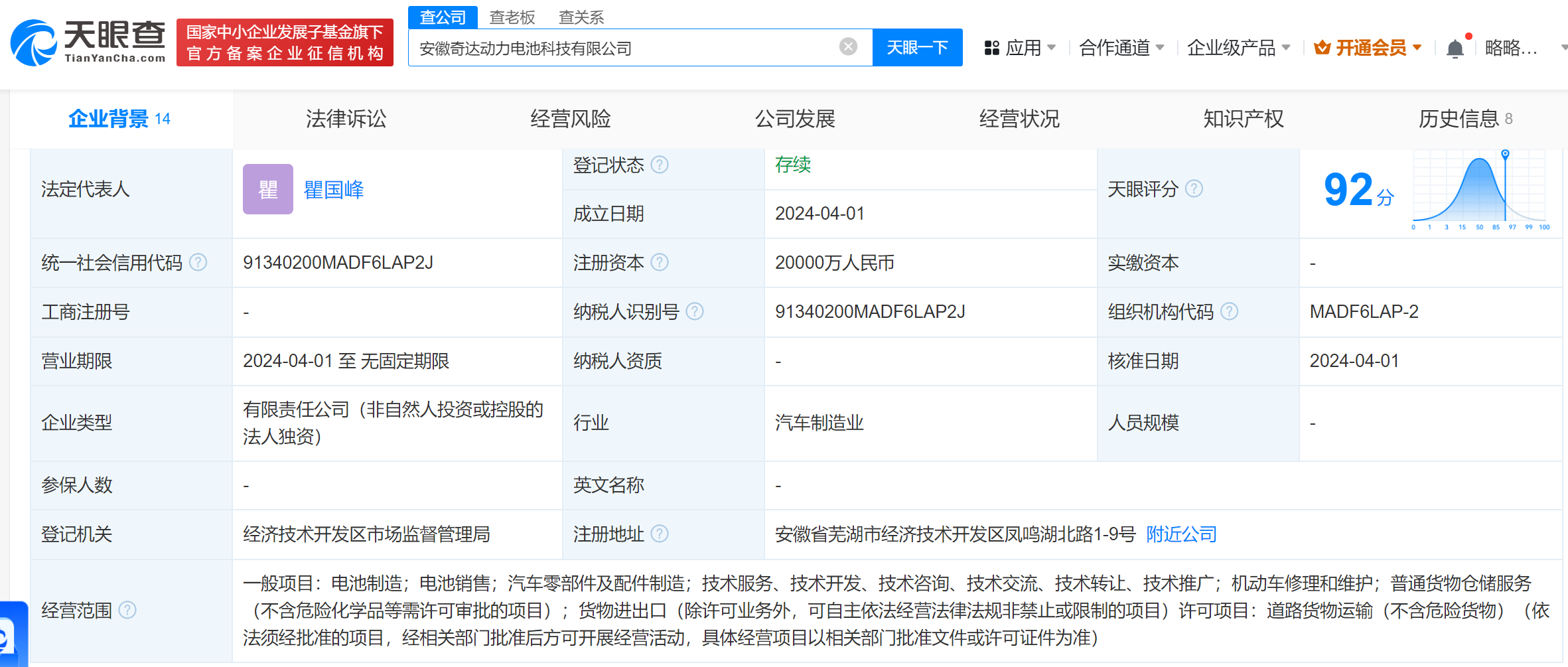Expand the 合作通道 dropdown

(x=1121, y=48)
